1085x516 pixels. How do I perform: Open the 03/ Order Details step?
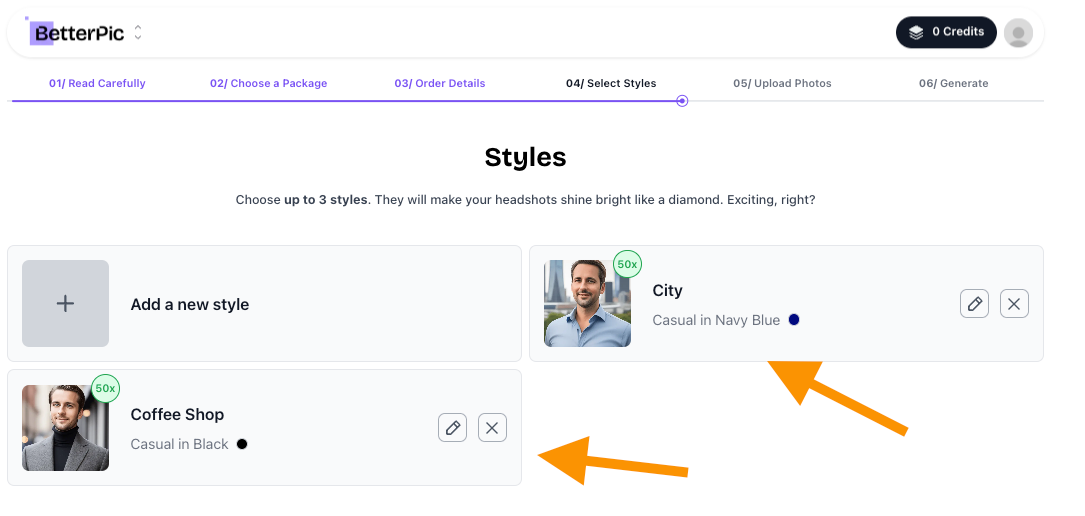[x=440, y=83]
